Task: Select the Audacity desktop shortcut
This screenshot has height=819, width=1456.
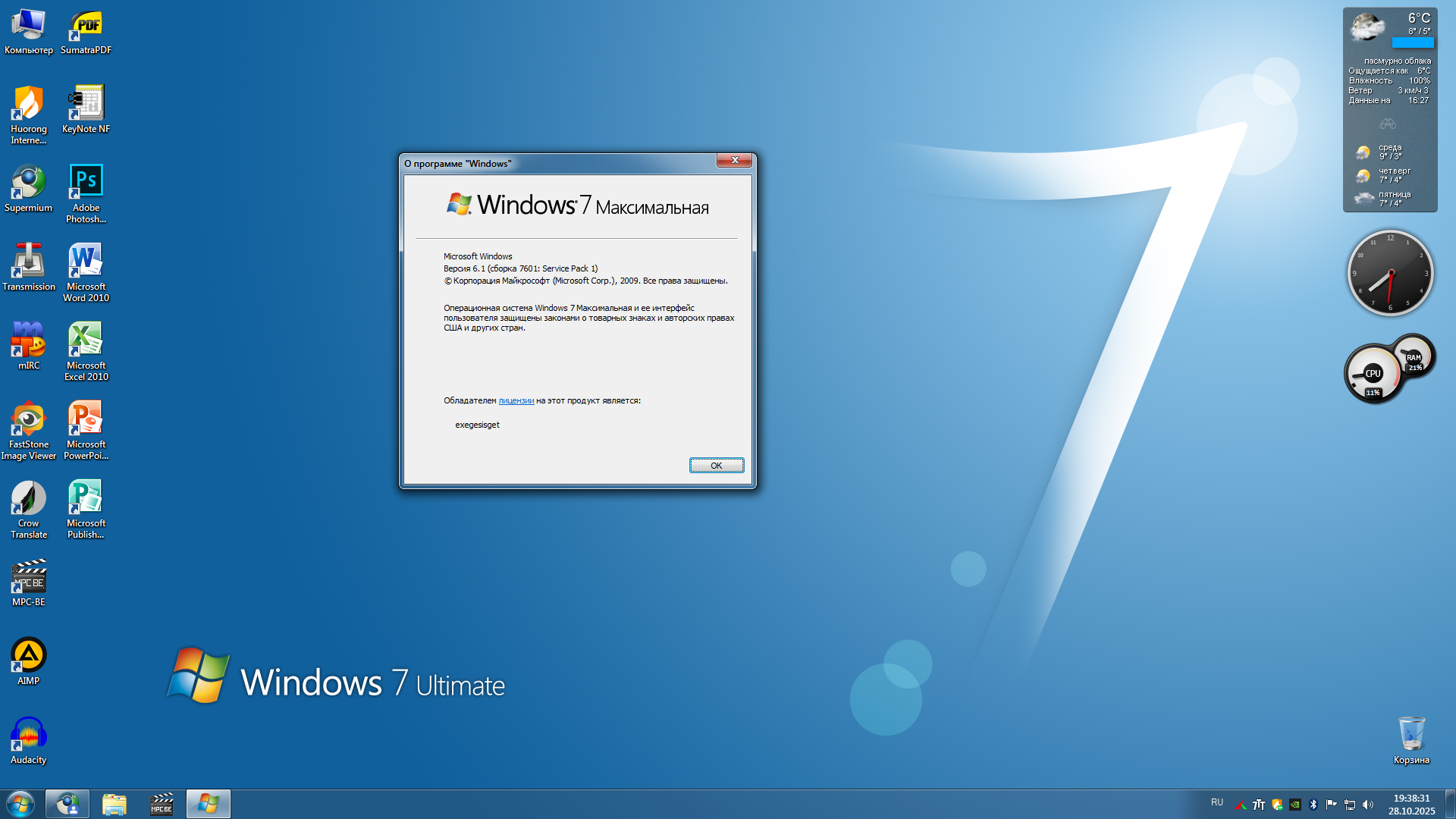Action: (x=29, y=739)
